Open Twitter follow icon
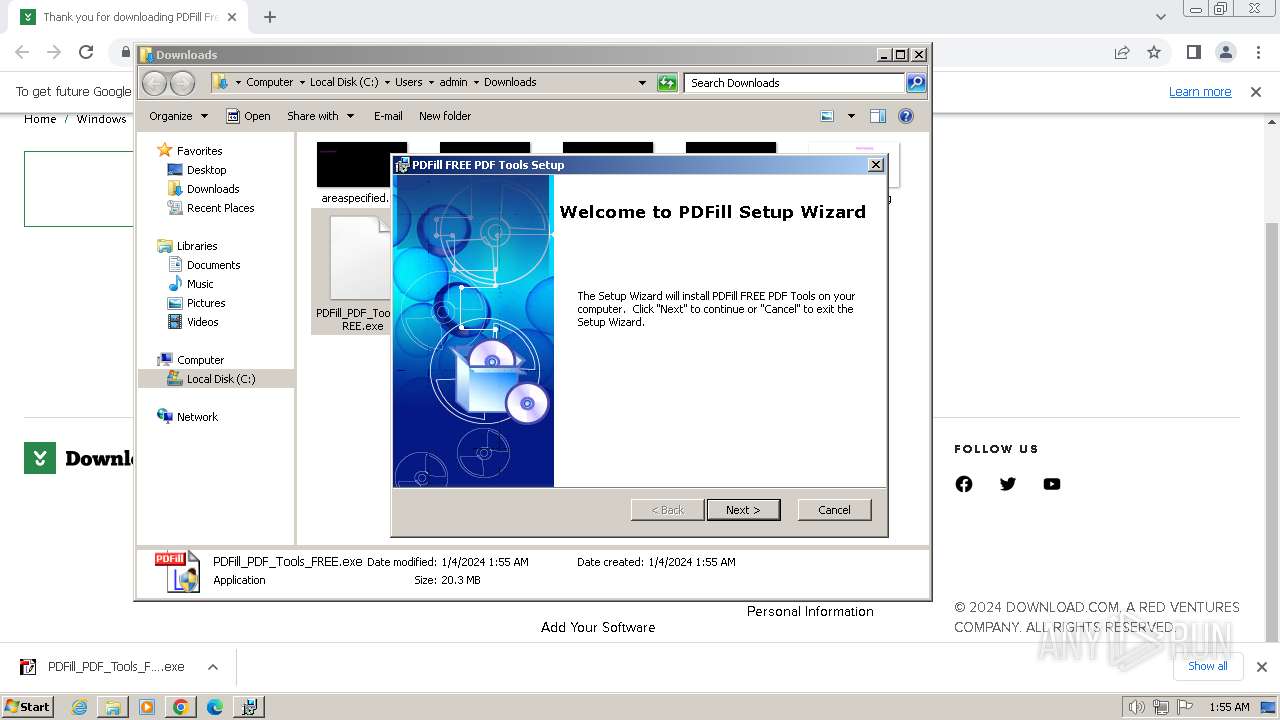The width and height of the screenshot is (1280, 720). [1008, 484]
